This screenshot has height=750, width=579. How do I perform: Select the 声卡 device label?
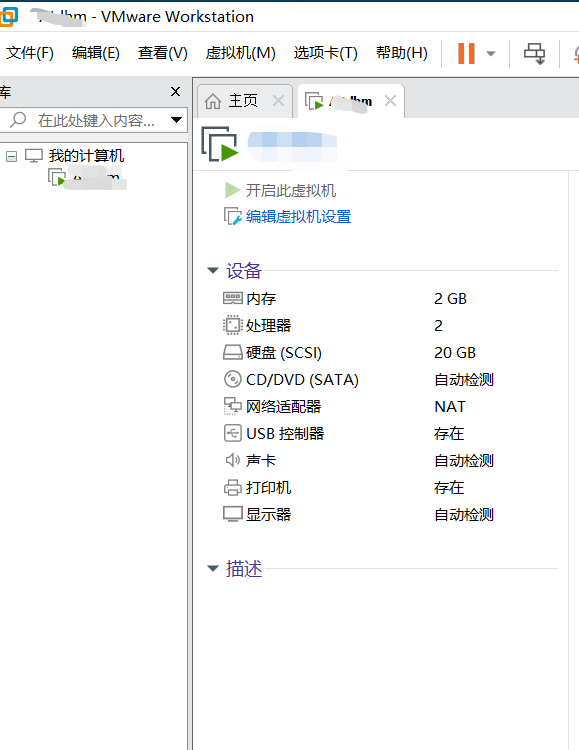pyautogui.click(x=261, y=460)
